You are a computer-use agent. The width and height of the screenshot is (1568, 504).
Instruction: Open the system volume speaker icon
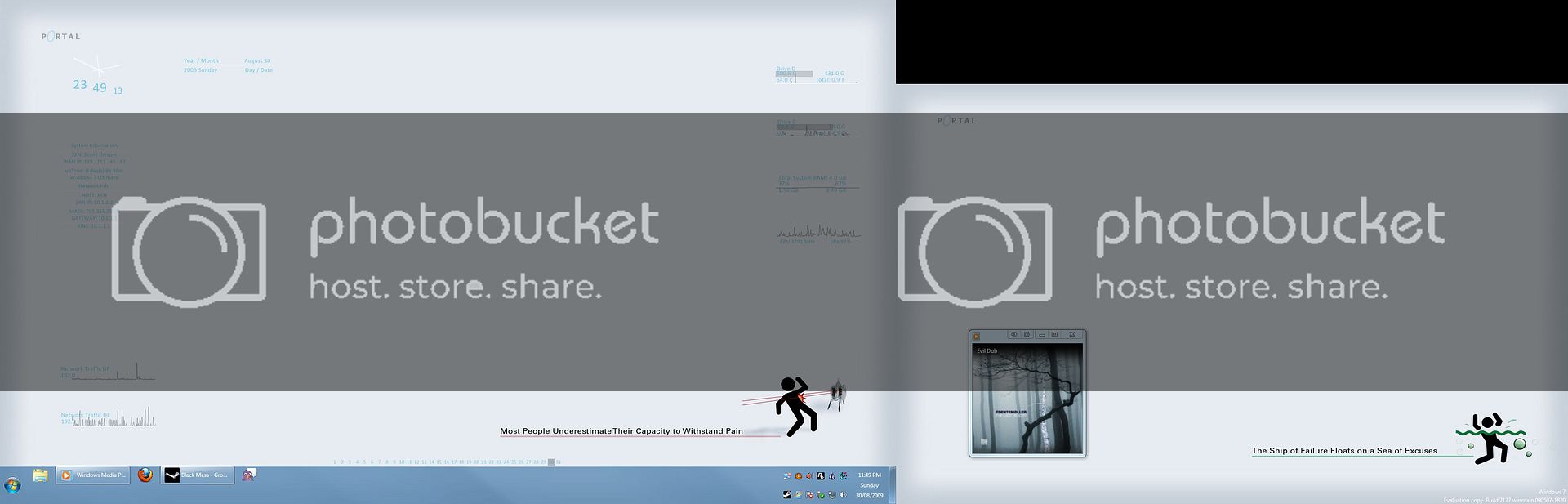click(843, 495)
